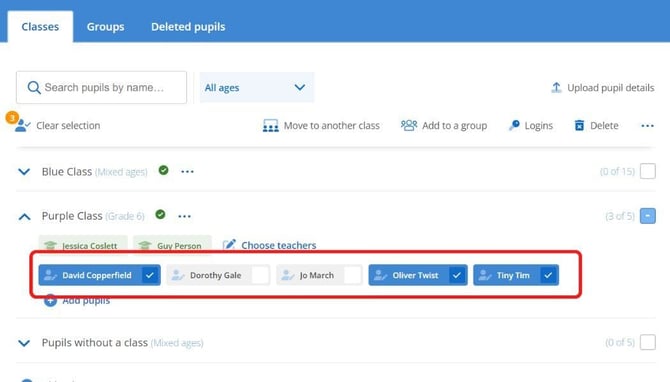Tick Jo March's checkbox
Screen dimensions: 670x382
coord(353,275)
